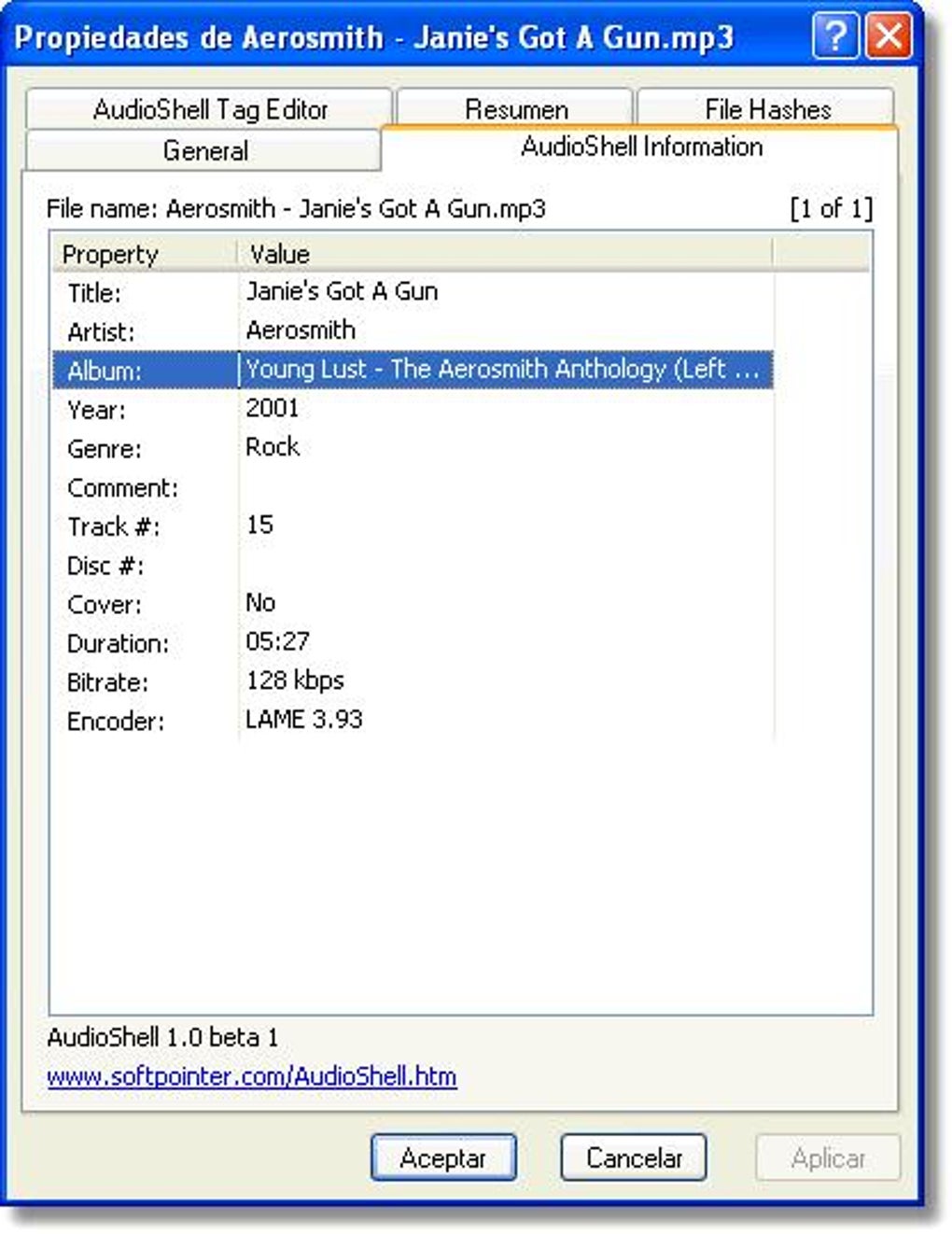The image size is (952, 1234).
Task: Click the Aceptar button
Action: point(443,1157)
